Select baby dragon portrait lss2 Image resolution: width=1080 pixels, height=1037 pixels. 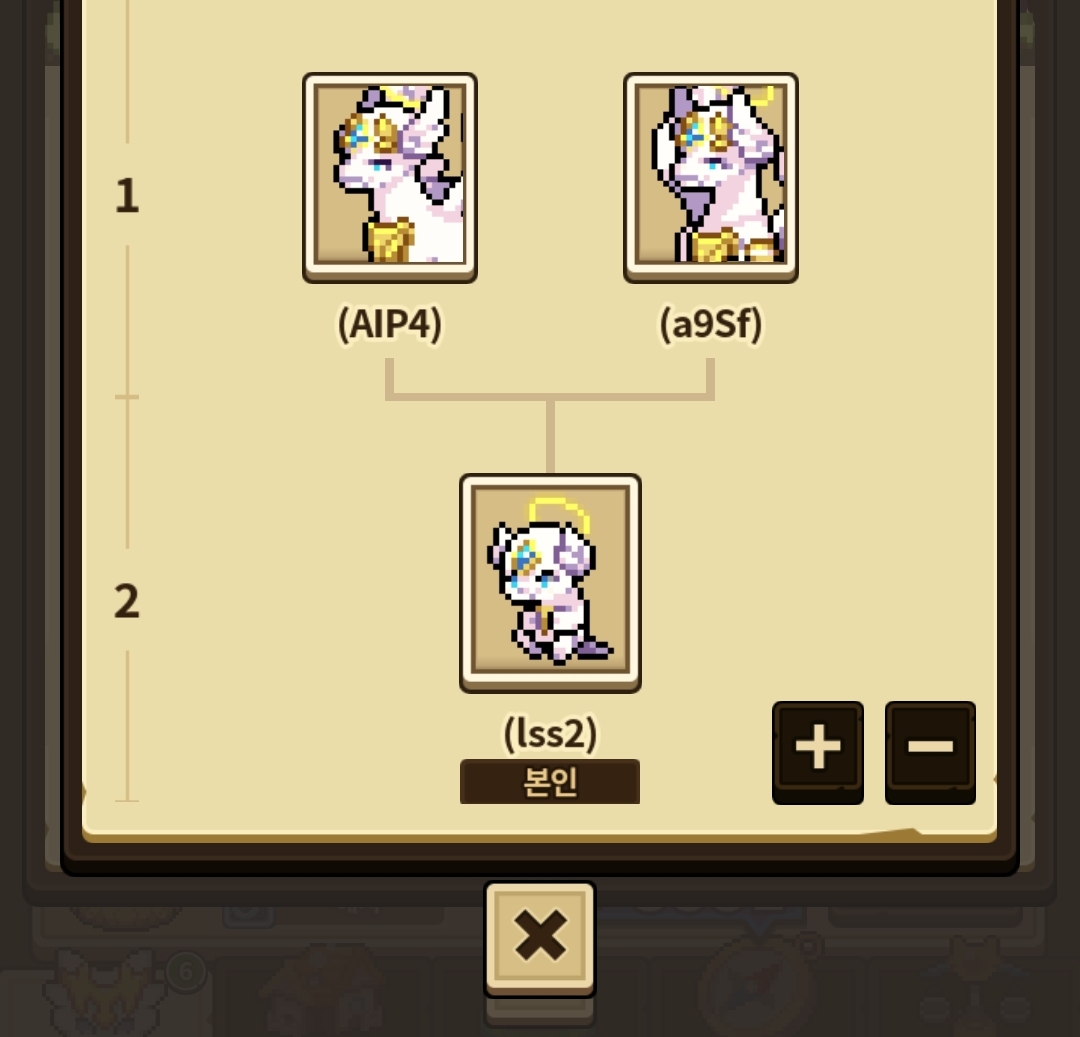(x=550, y=583)
